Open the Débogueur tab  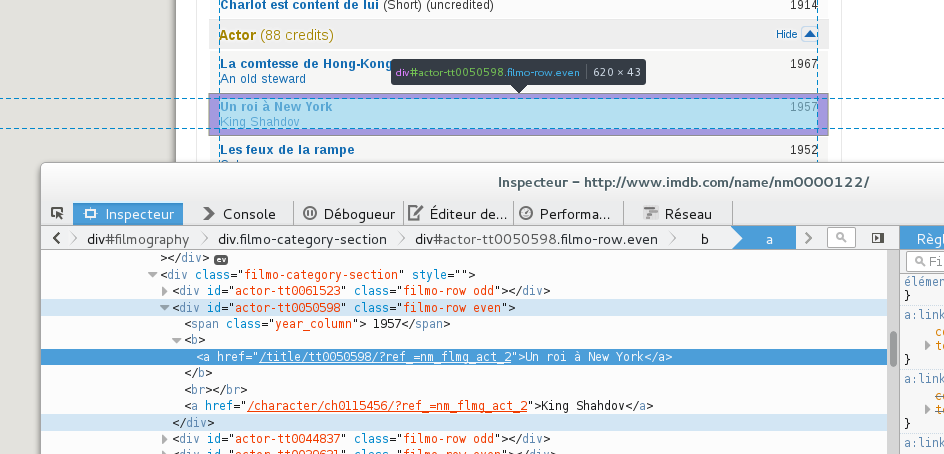[x=349, y=214]
